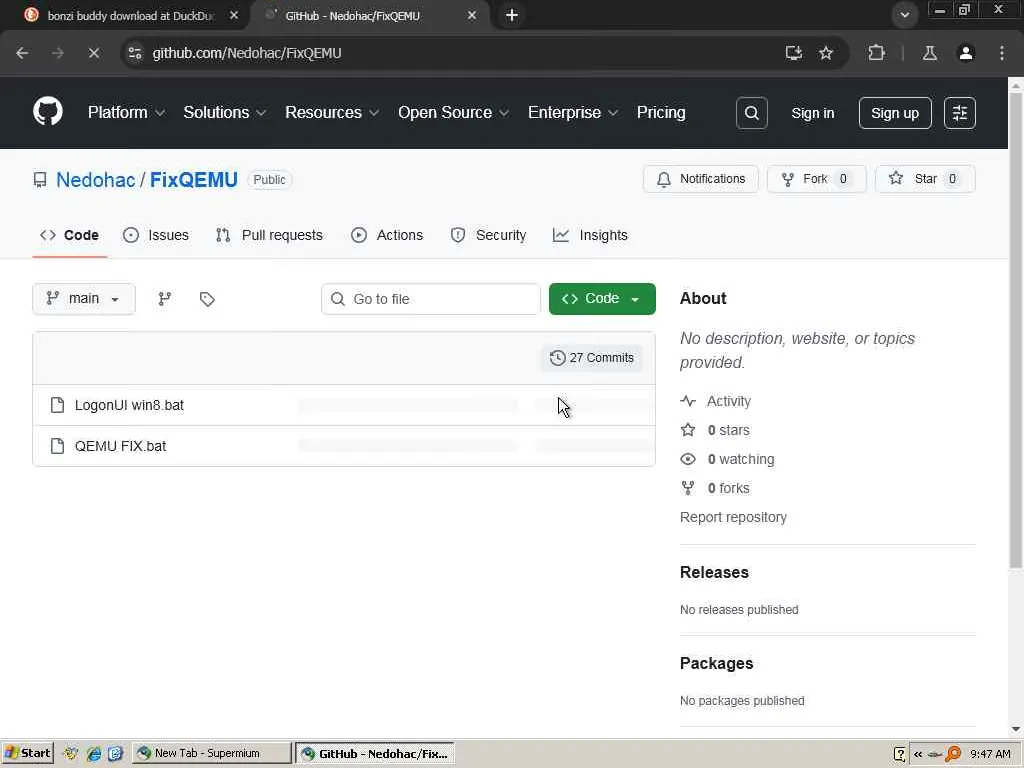Viewport: 1024px width, 768px height.
Task: Click Report repository link
Action: (x=733, y=517)
